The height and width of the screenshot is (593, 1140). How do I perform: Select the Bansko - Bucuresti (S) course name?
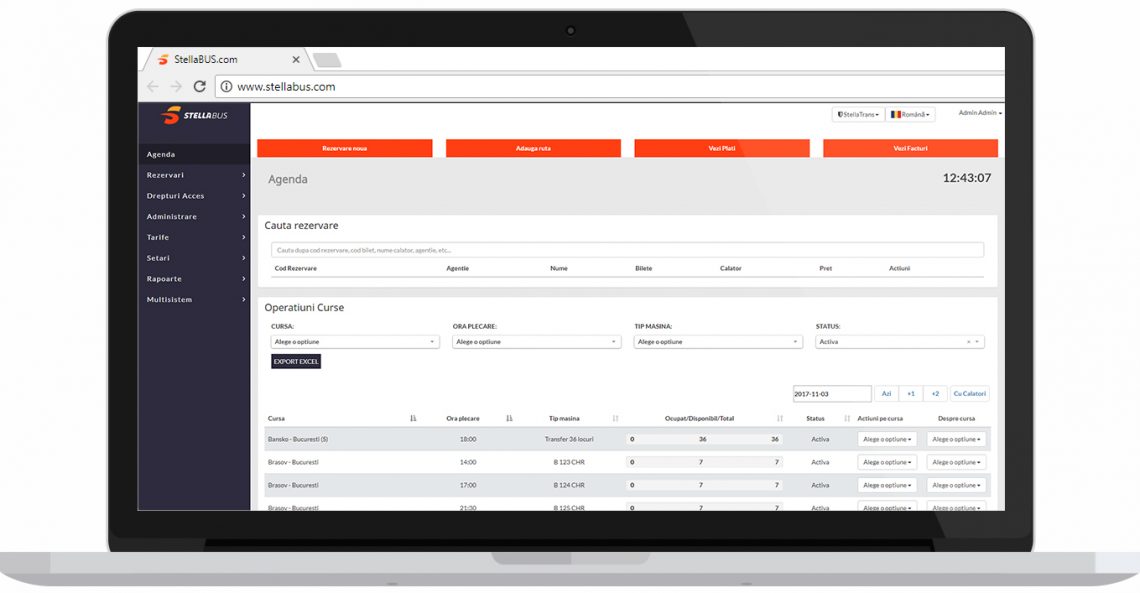[298, 439]
